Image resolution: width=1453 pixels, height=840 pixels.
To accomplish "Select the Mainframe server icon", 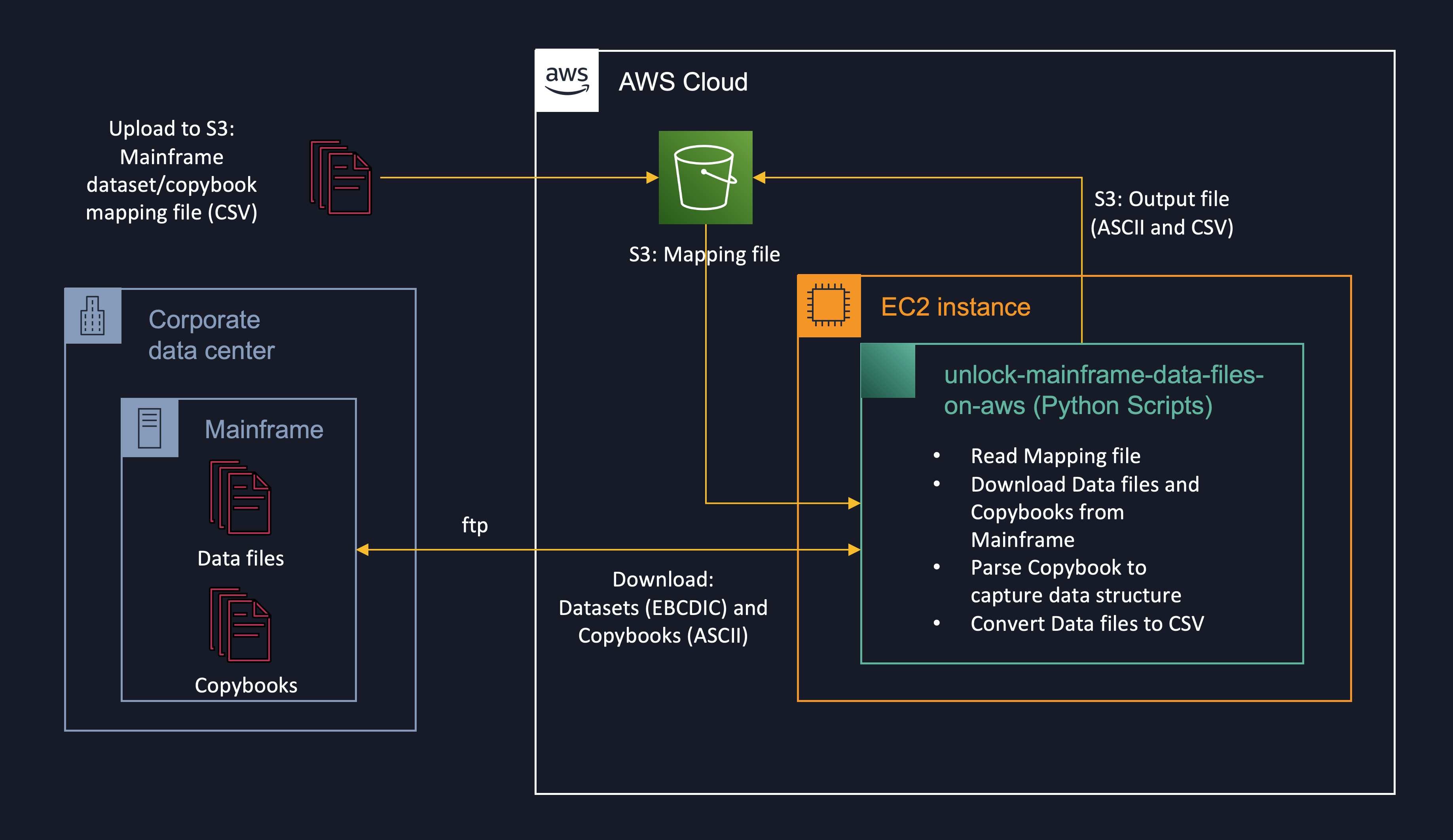I will (149, 428).
